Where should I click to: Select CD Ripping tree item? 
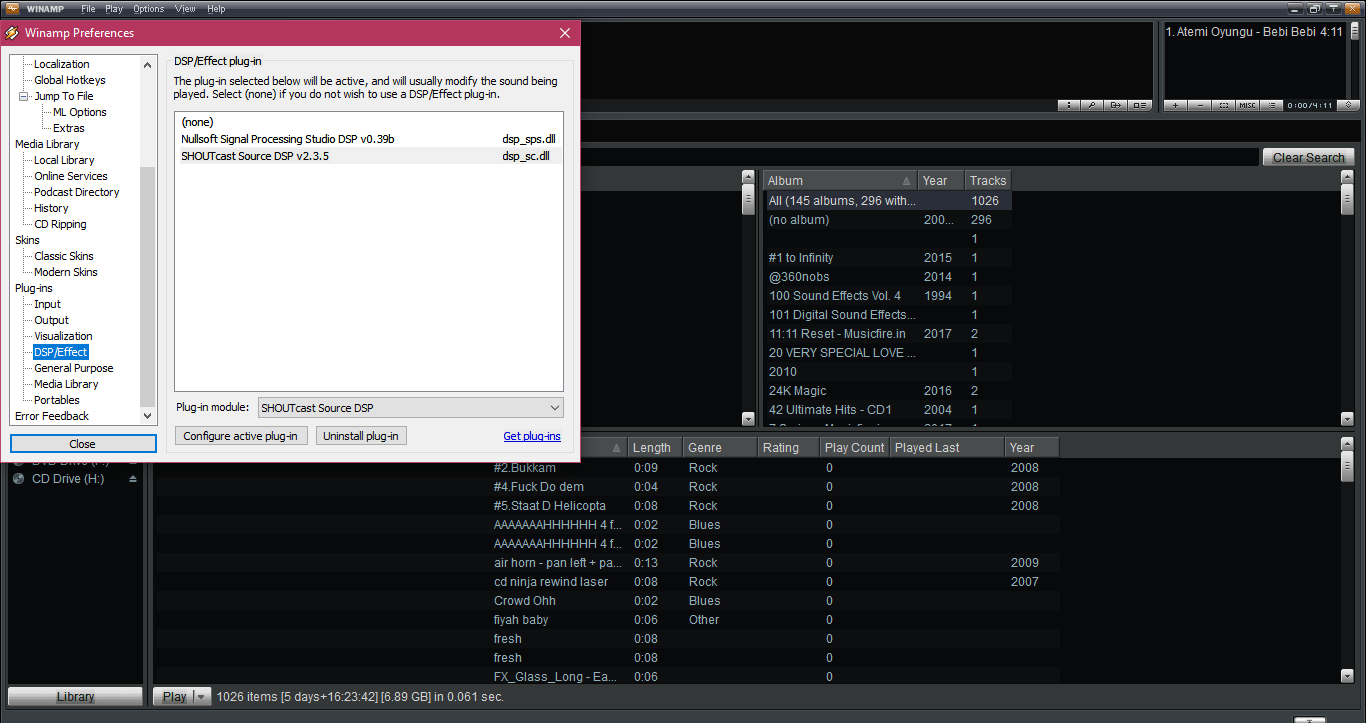(x=60, y=224)
